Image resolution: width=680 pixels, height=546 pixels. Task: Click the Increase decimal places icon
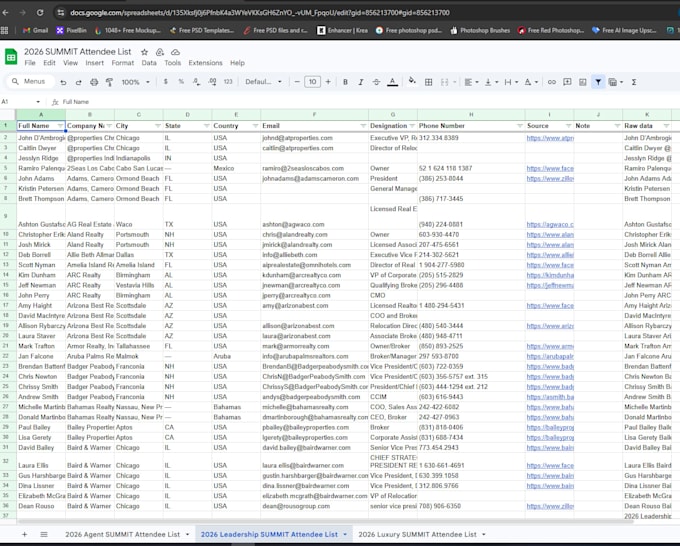[212, 82]
